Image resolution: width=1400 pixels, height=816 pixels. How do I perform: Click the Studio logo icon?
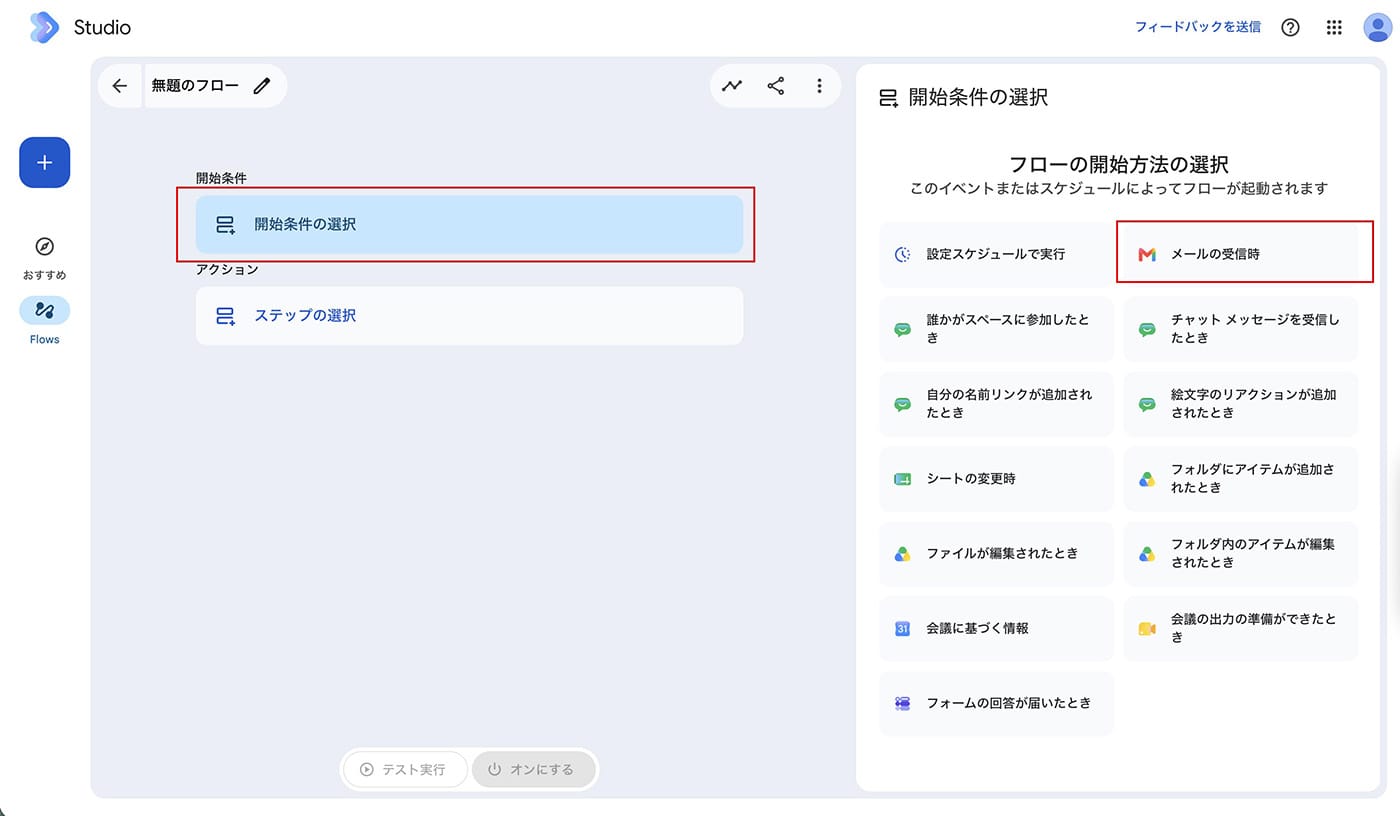tap(44, 28)
